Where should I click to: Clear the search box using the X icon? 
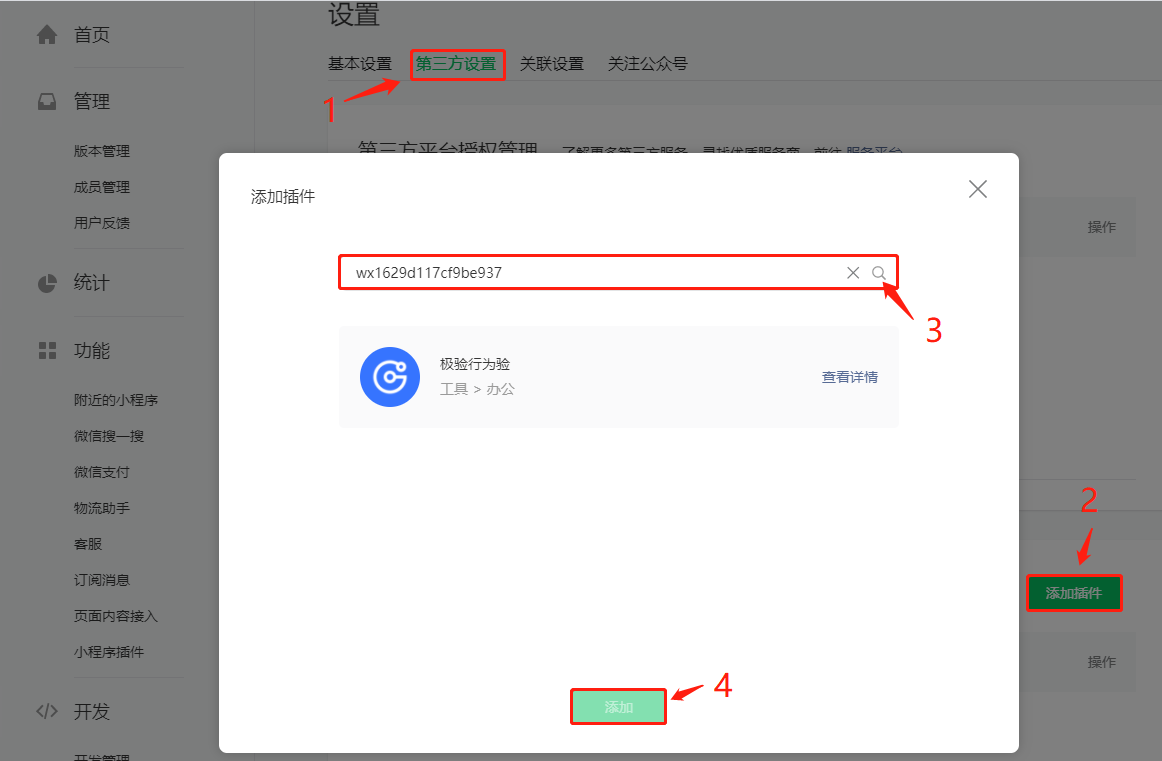coord(853,272)
